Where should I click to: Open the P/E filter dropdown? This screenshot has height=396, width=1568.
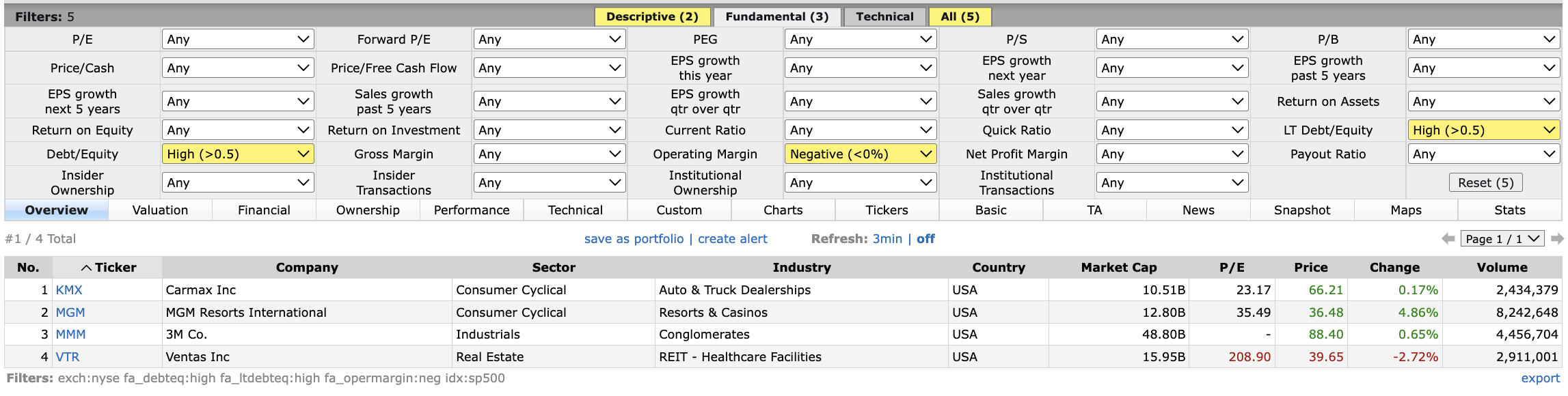pos(237,40)
